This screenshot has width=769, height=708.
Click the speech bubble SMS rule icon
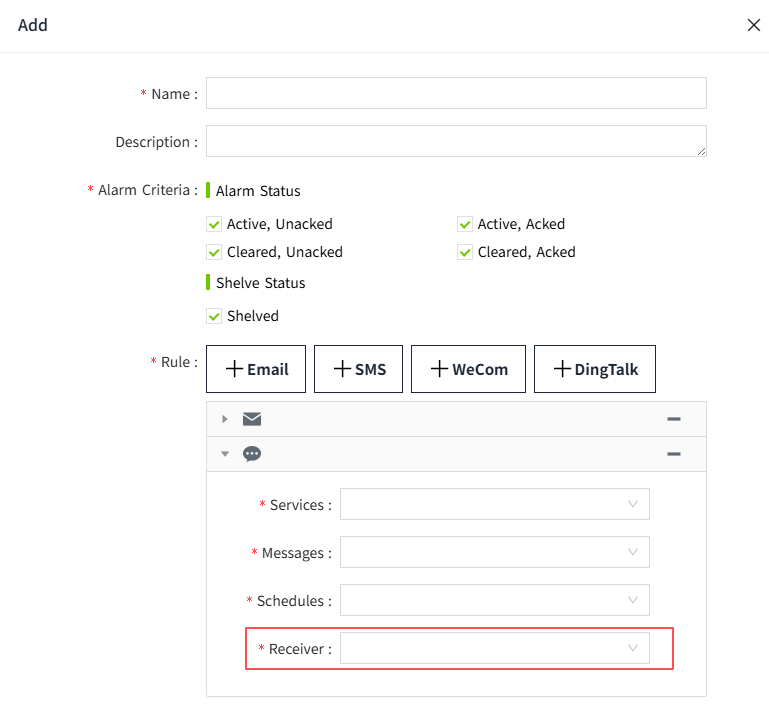(252, 454)
